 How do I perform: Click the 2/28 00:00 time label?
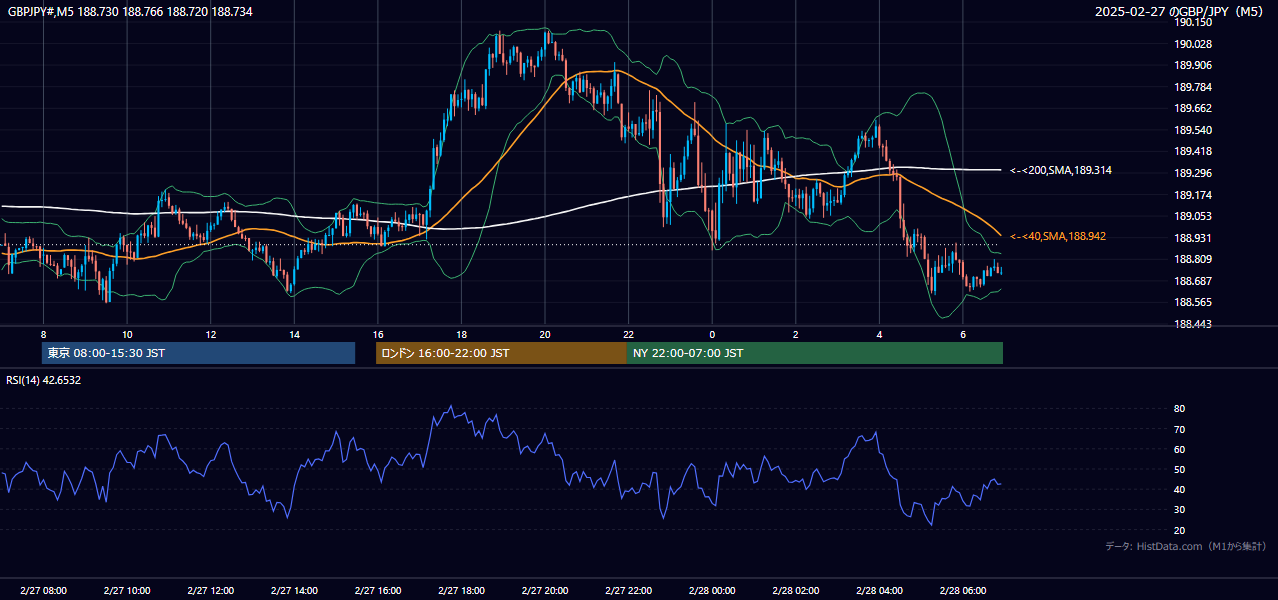click(x=712, y=591)
